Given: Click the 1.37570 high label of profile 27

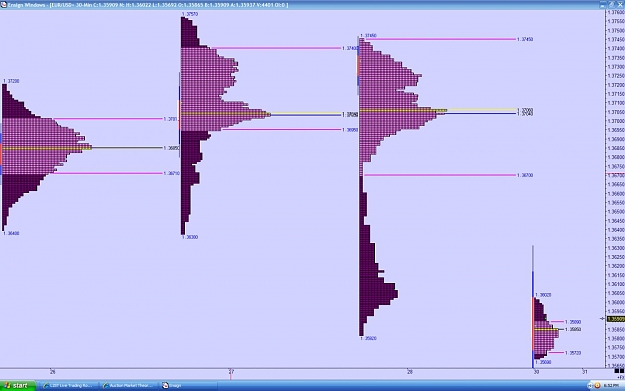Looking at the screenshot, I should coord(190,14).
